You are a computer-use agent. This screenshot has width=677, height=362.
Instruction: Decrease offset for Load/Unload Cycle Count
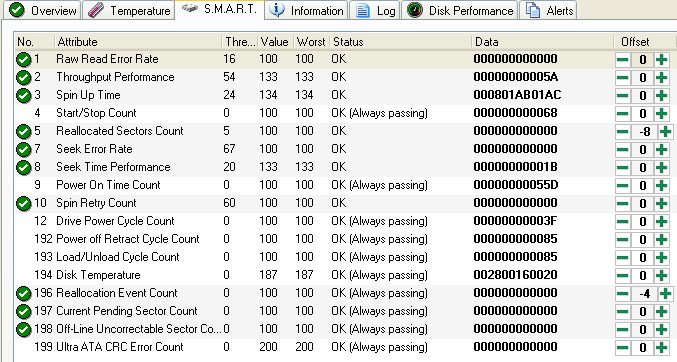click(623, 257)
